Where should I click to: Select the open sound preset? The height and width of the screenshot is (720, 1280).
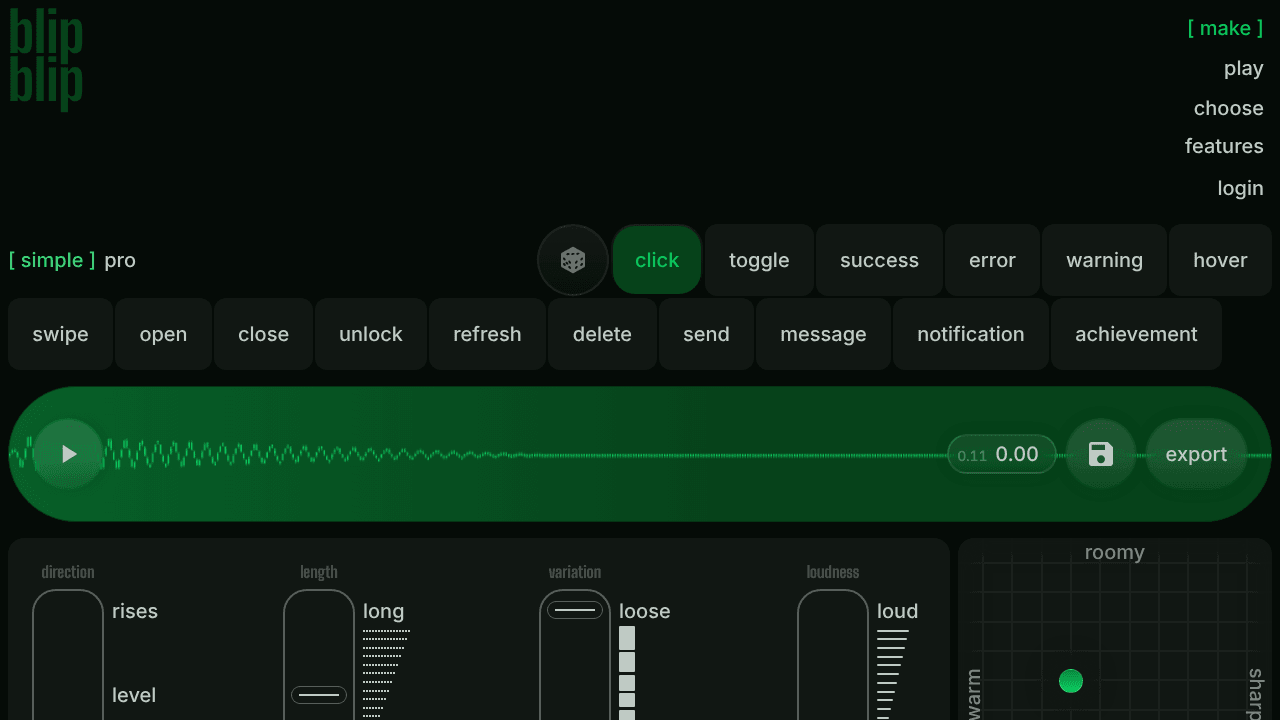(x=163, y=334)
